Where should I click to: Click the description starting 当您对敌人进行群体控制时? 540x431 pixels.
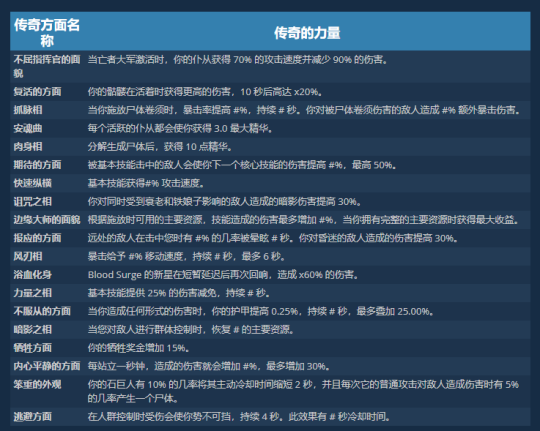(191, 329)
